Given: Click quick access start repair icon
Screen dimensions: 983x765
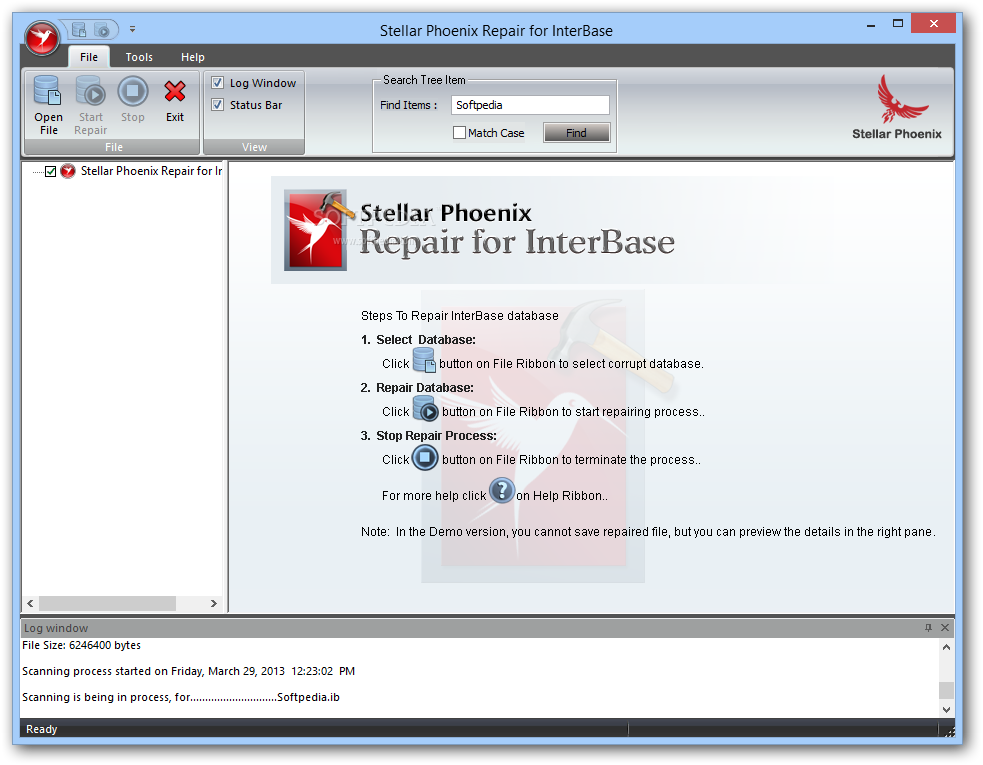Looking at the screenshot, I should pyautogui.click(x=102, y=29).
